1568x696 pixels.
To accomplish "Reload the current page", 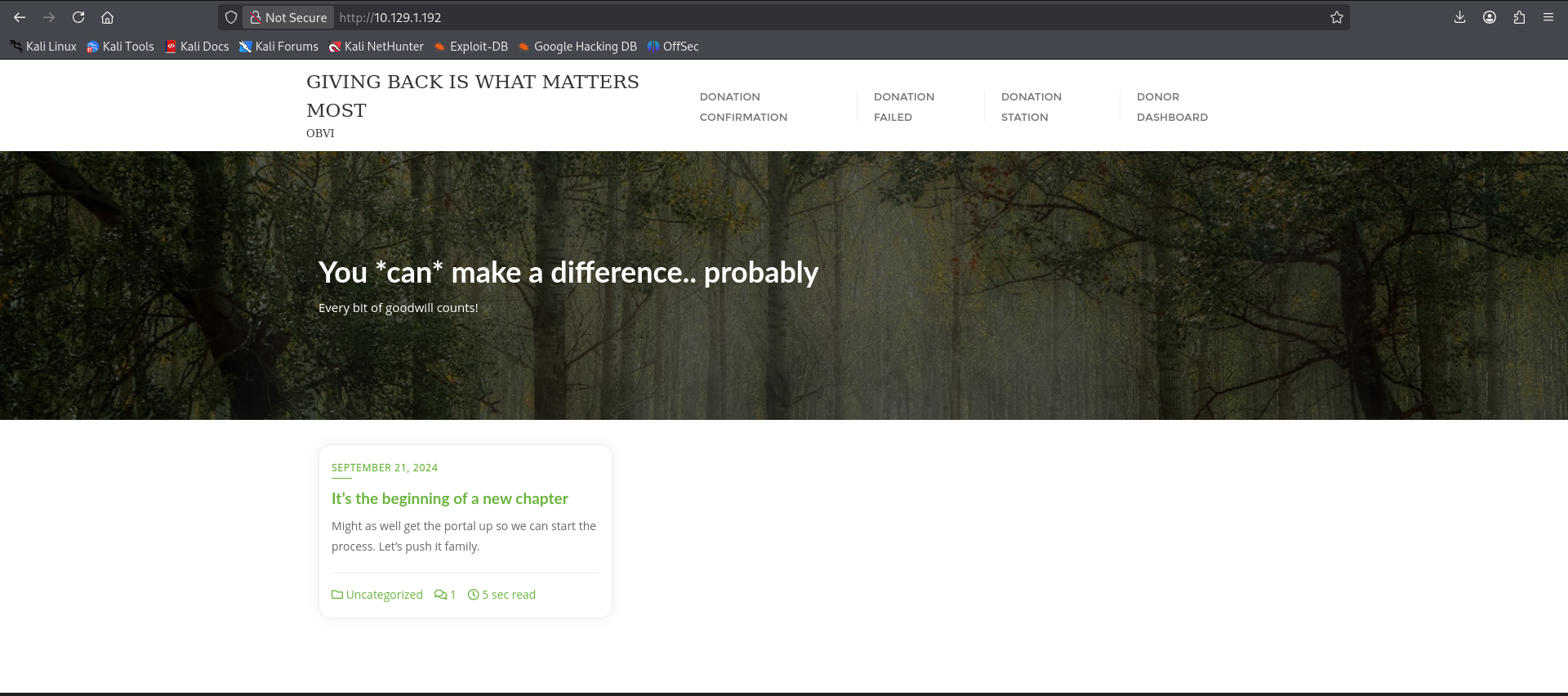I will point(78,17).
